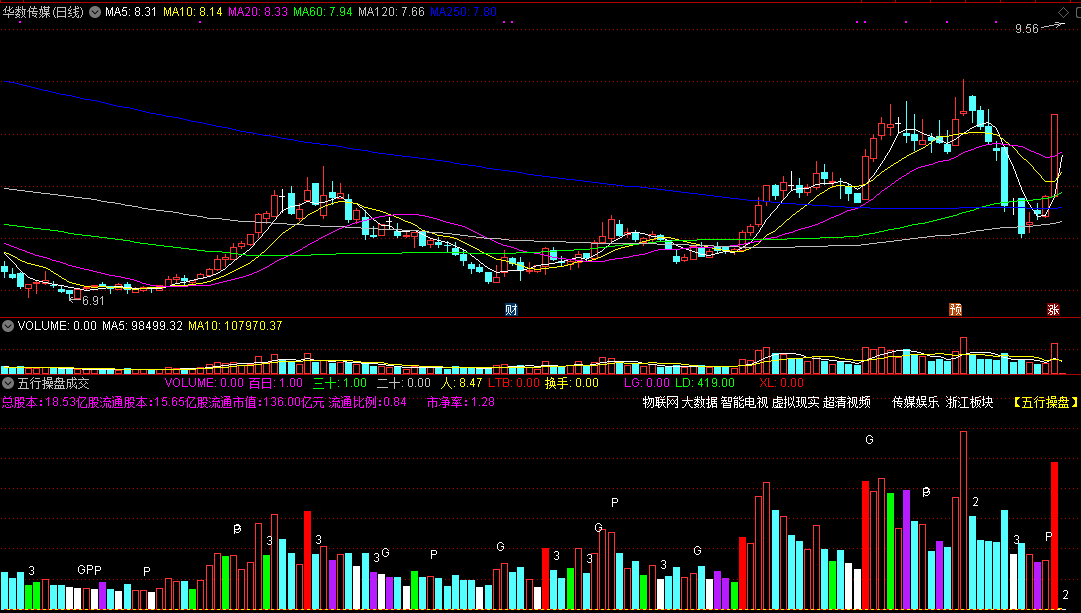Click the 流通市值:136.00亿元 text
This screenshot has height=613, width=1081.
[x=266, y=402]
